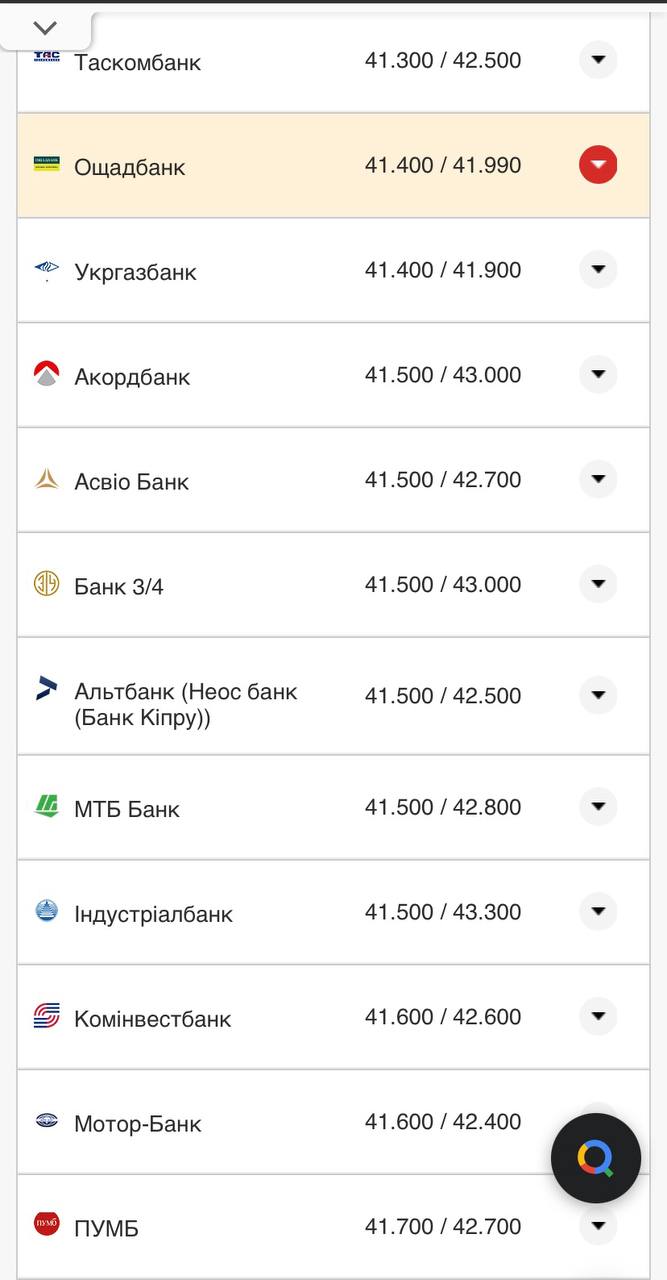Click the Укргазбанк logo icon
The height and width of the screenshot is (1280, 667).
(46, 269)
